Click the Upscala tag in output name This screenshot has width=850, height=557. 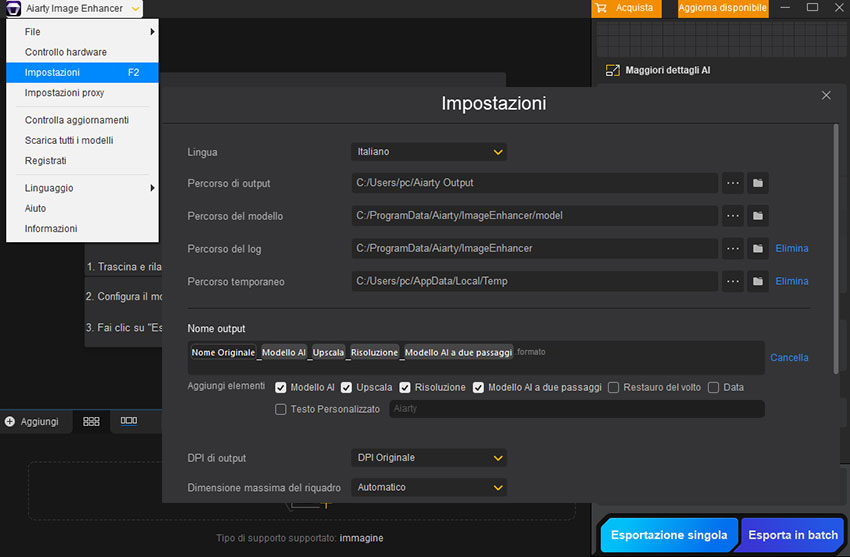click(328, 352)
